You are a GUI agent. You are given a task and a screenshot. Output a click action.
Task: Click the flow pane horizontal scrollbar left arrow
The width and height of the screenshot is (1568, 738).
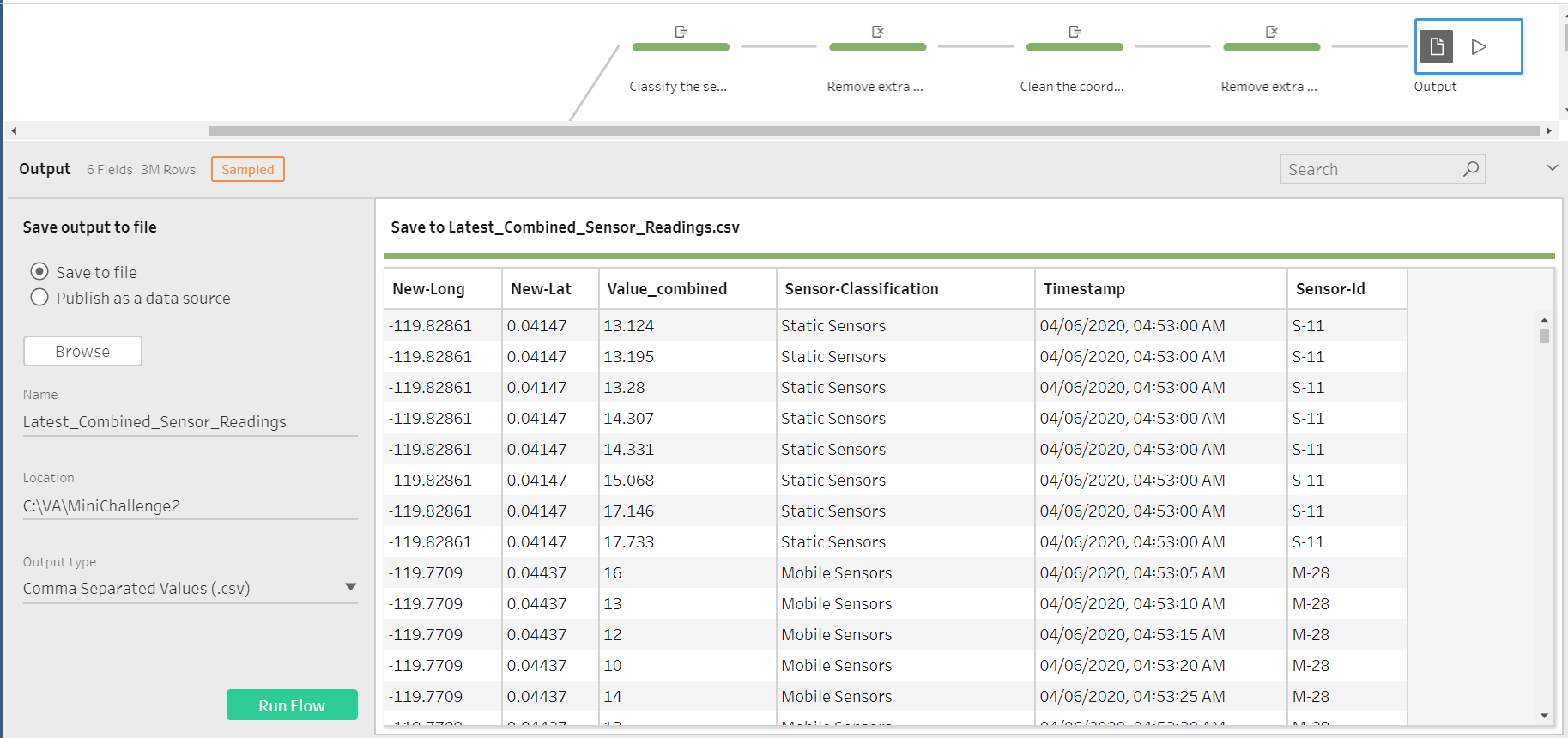pyautogui.click(x=14, y=131)
